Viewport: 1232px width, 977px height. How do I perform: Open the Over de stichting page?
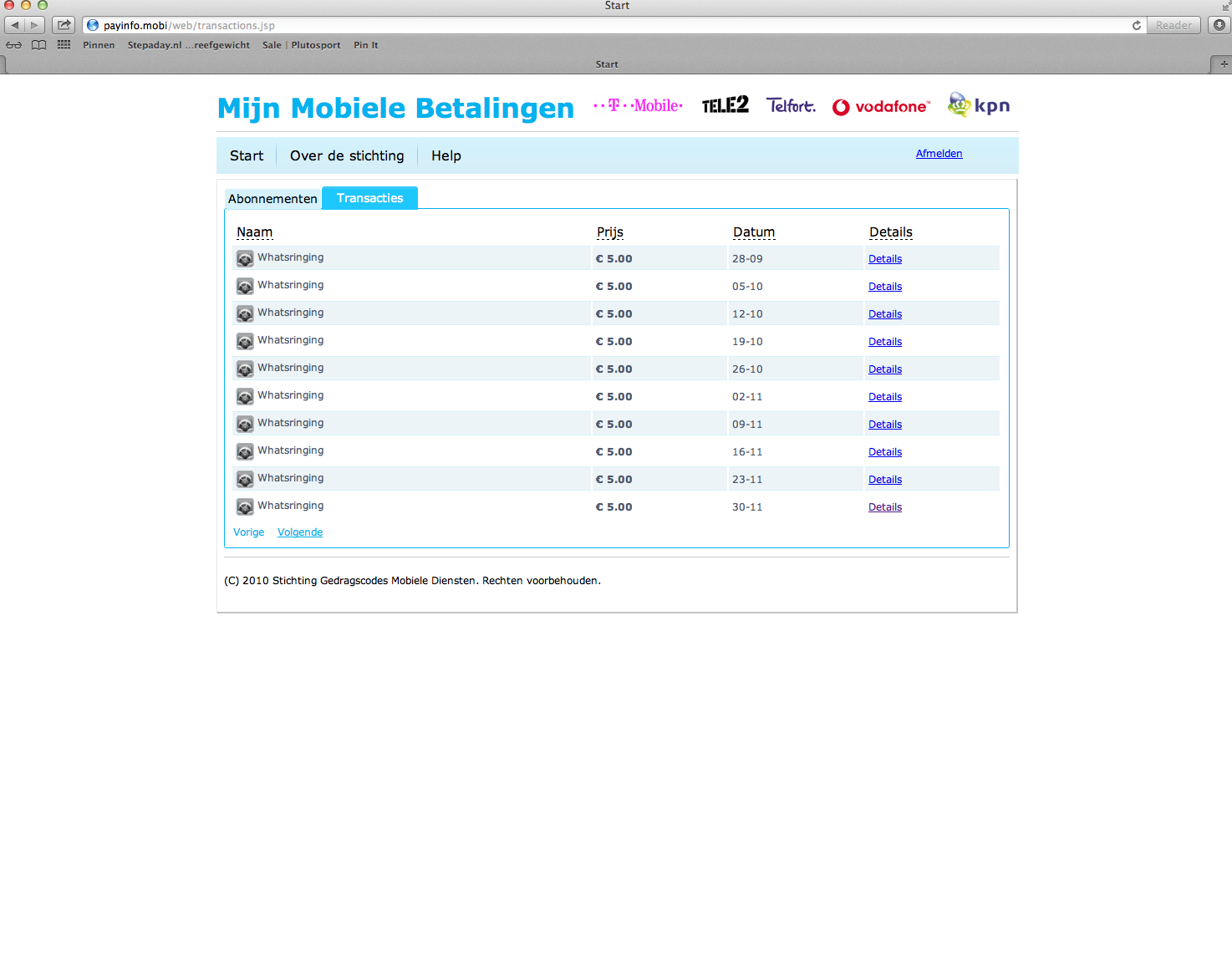coord(347,156)
